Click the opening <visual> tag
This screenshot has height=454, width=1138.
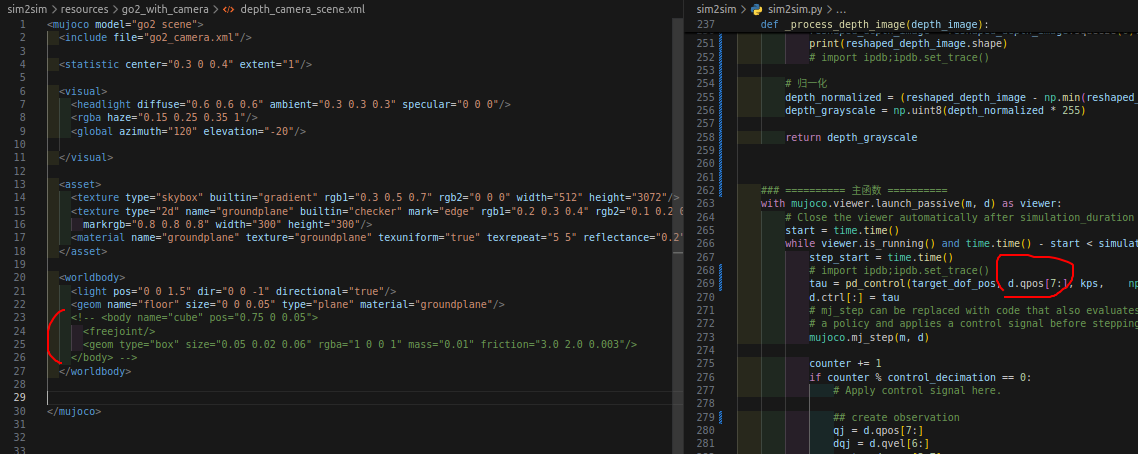coord(83,91)
